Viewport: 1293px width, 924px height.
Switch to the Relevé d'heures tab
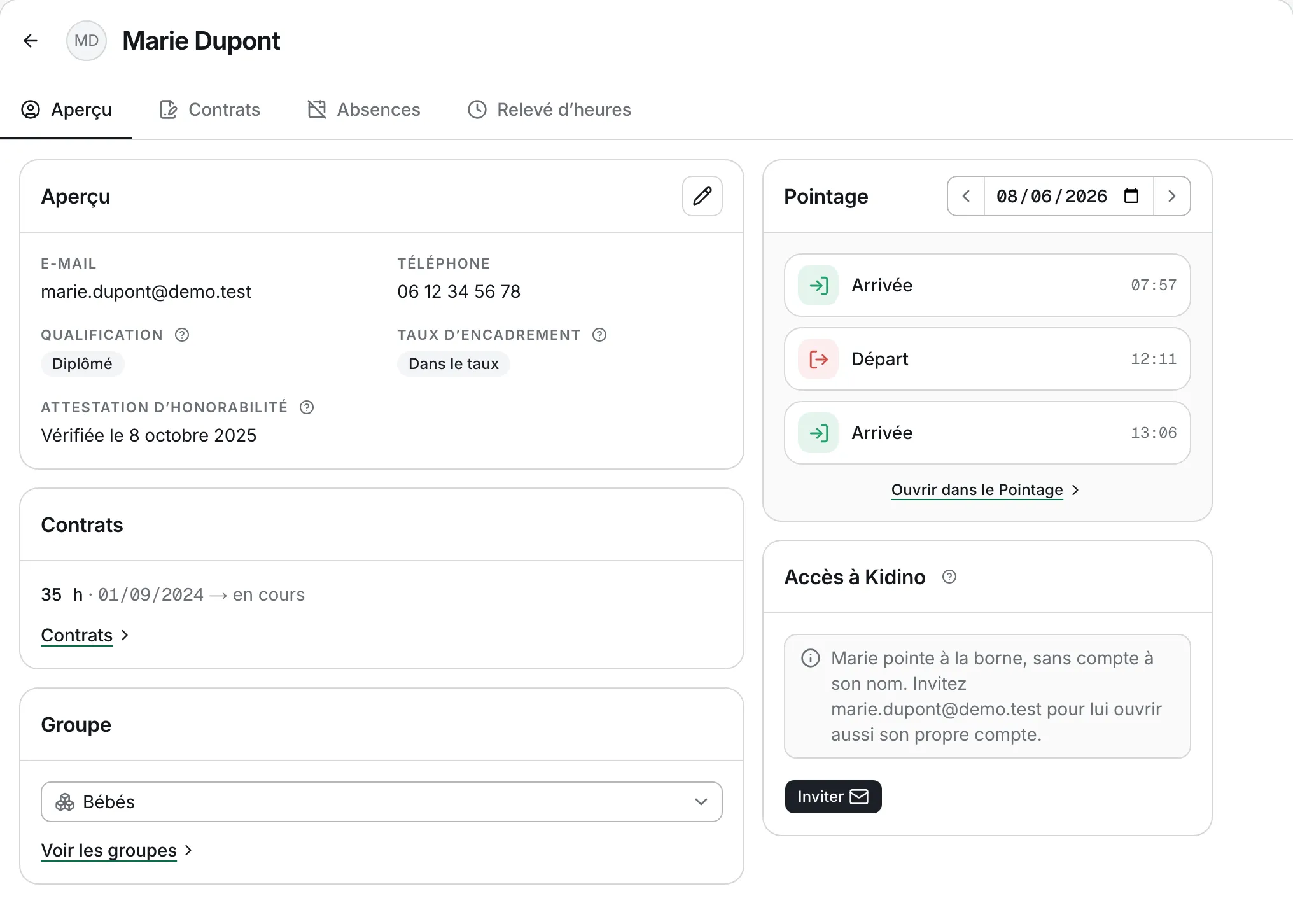549,109
